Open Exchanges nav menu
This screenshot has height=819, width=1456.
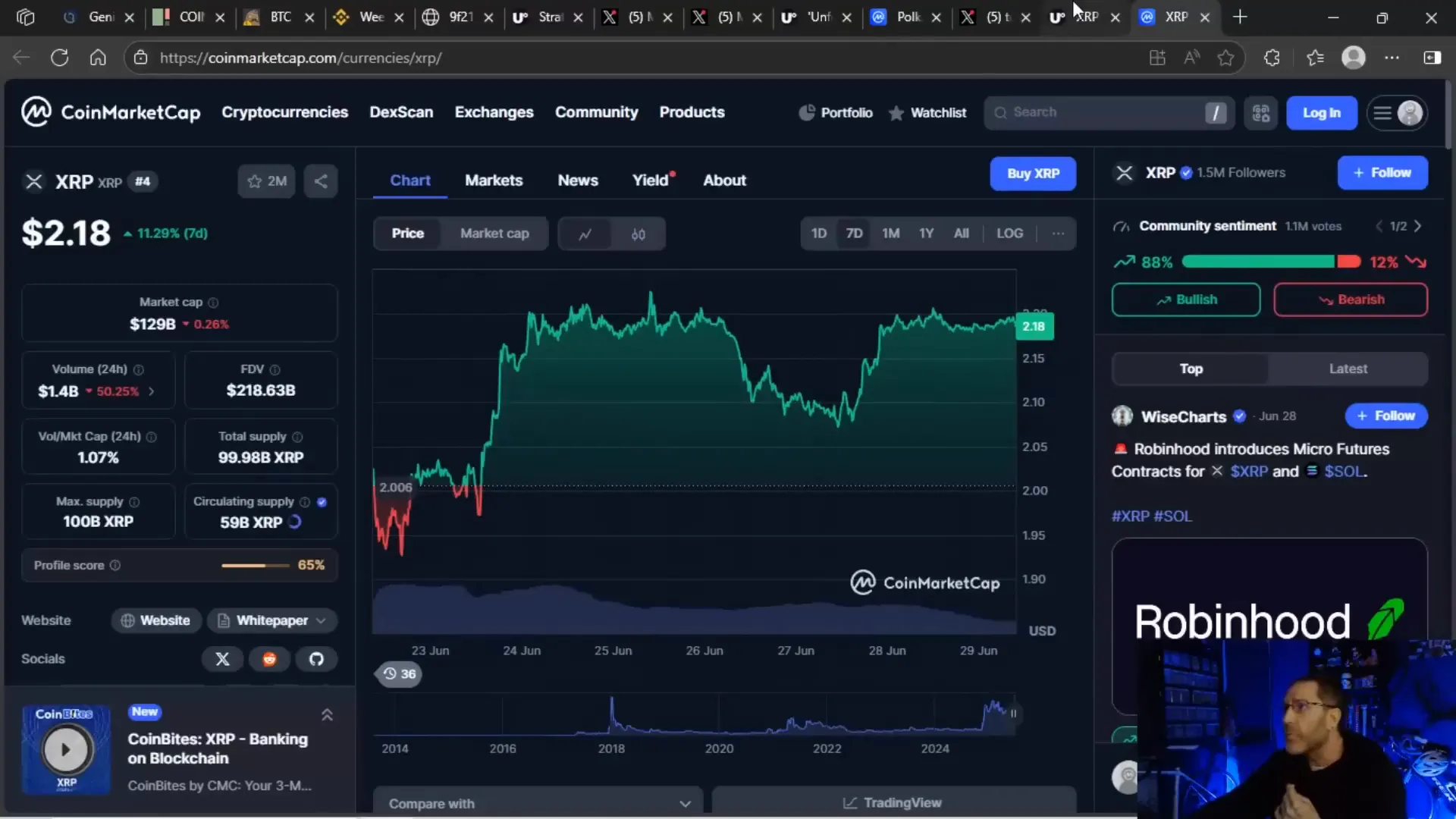494,112
